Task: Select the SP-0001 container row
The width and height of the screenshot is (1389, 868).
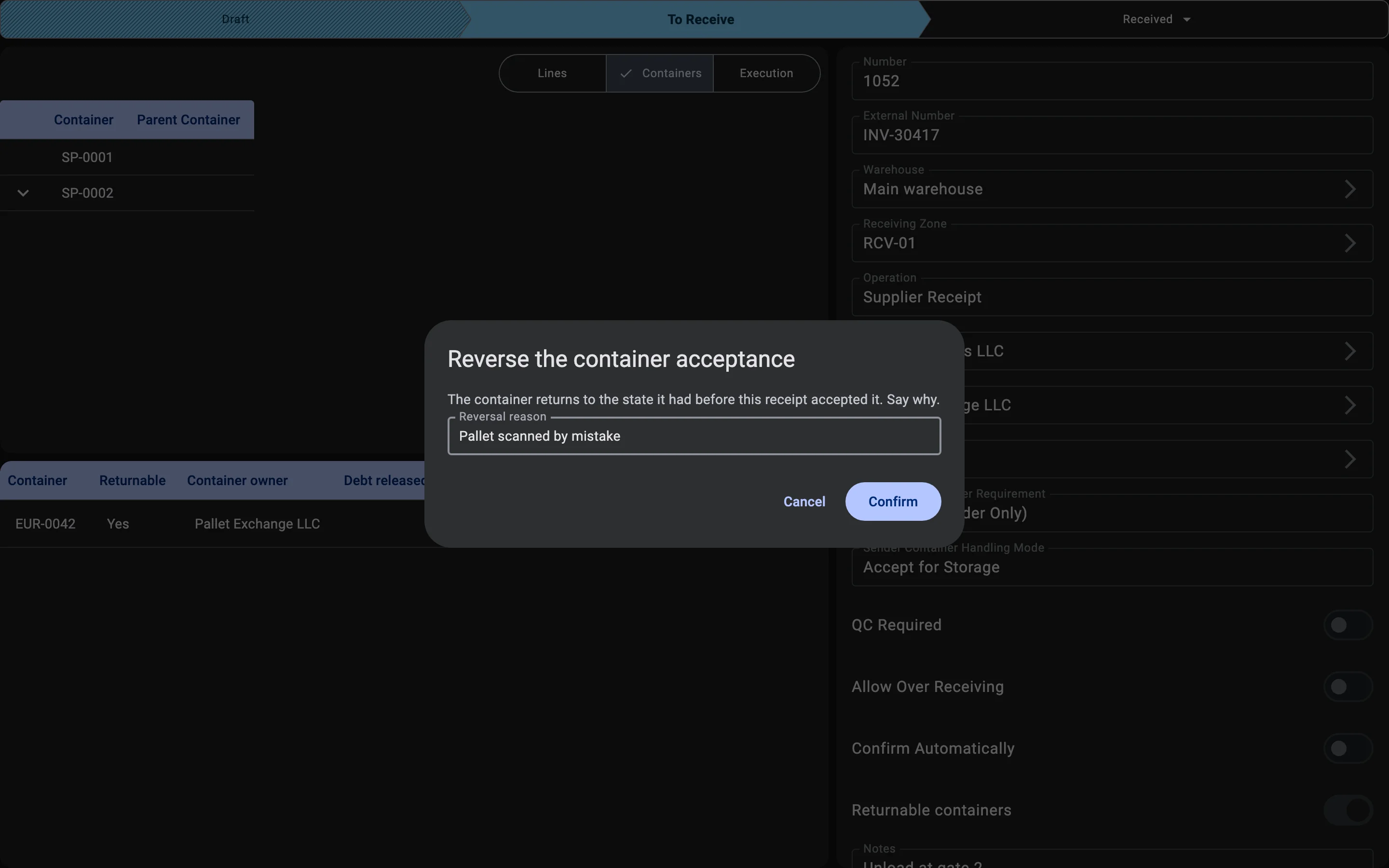Action: 127,157
